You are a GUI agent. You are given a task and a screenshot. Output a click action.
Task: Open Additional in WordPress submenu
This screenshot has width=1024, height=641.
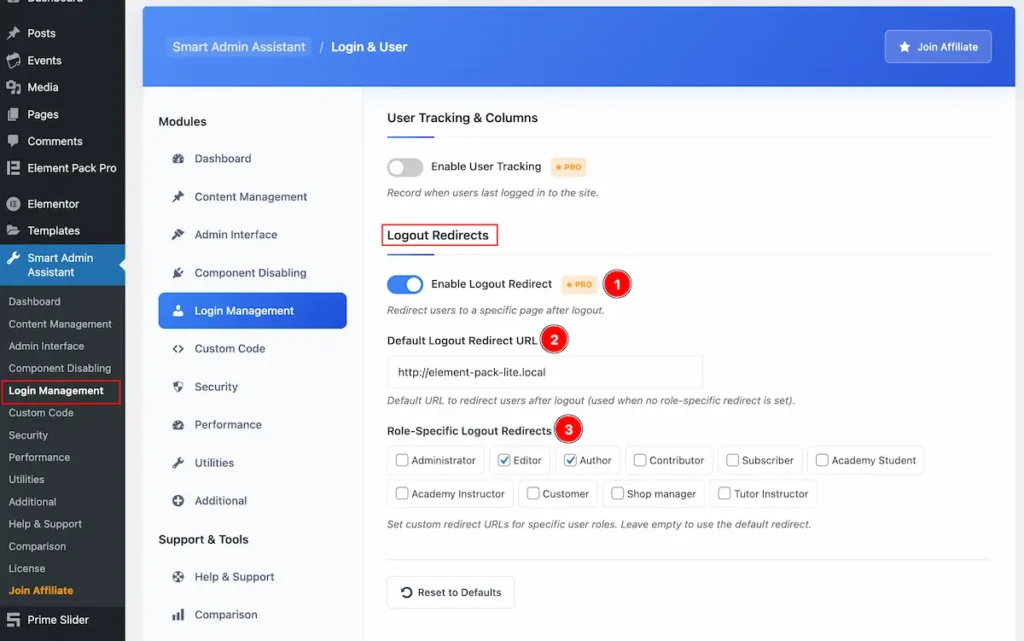[x=33, y=501]
